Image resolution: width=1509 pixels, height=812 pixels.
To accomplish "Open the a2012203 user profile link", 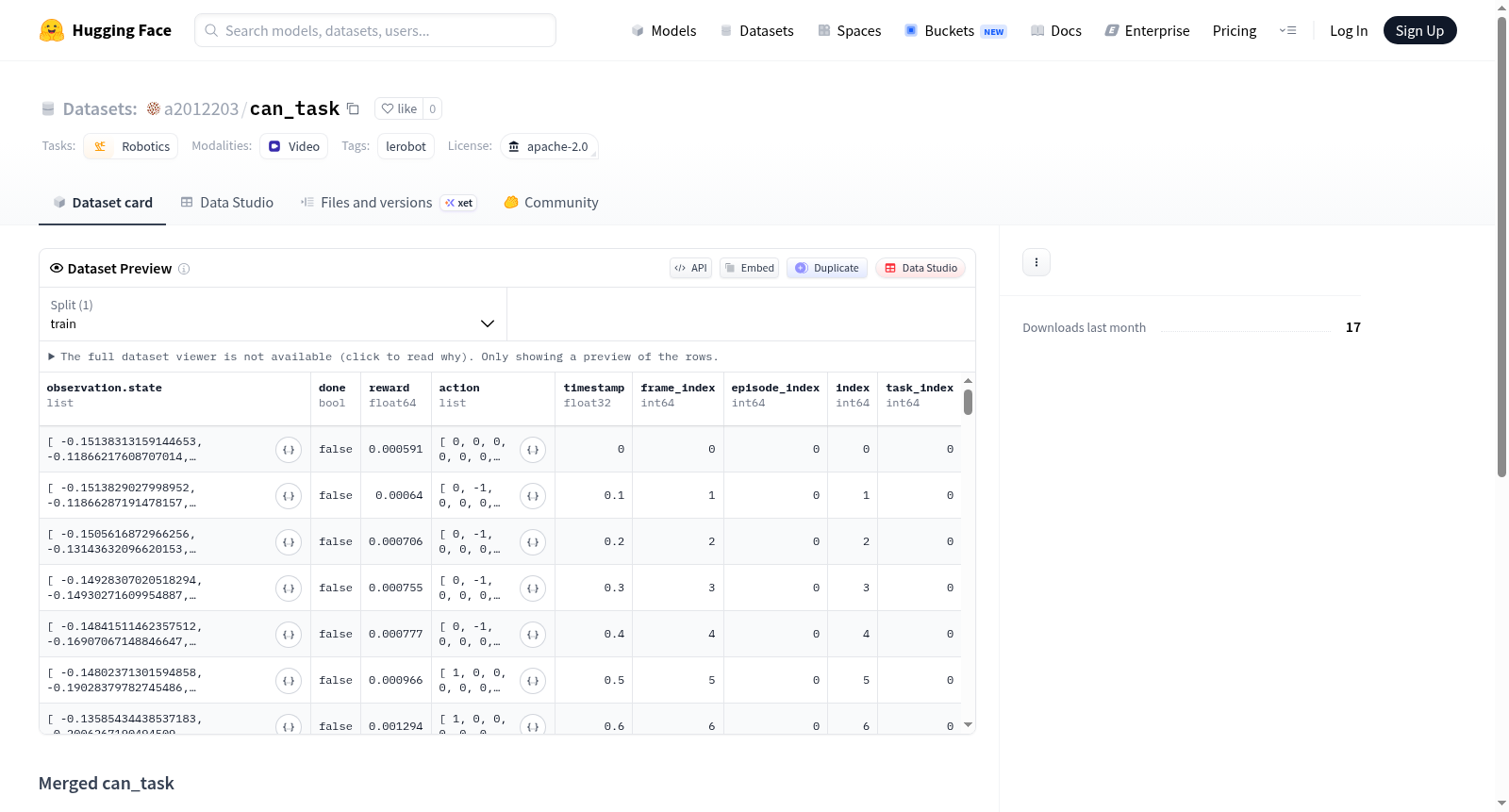I will [202, 108].
